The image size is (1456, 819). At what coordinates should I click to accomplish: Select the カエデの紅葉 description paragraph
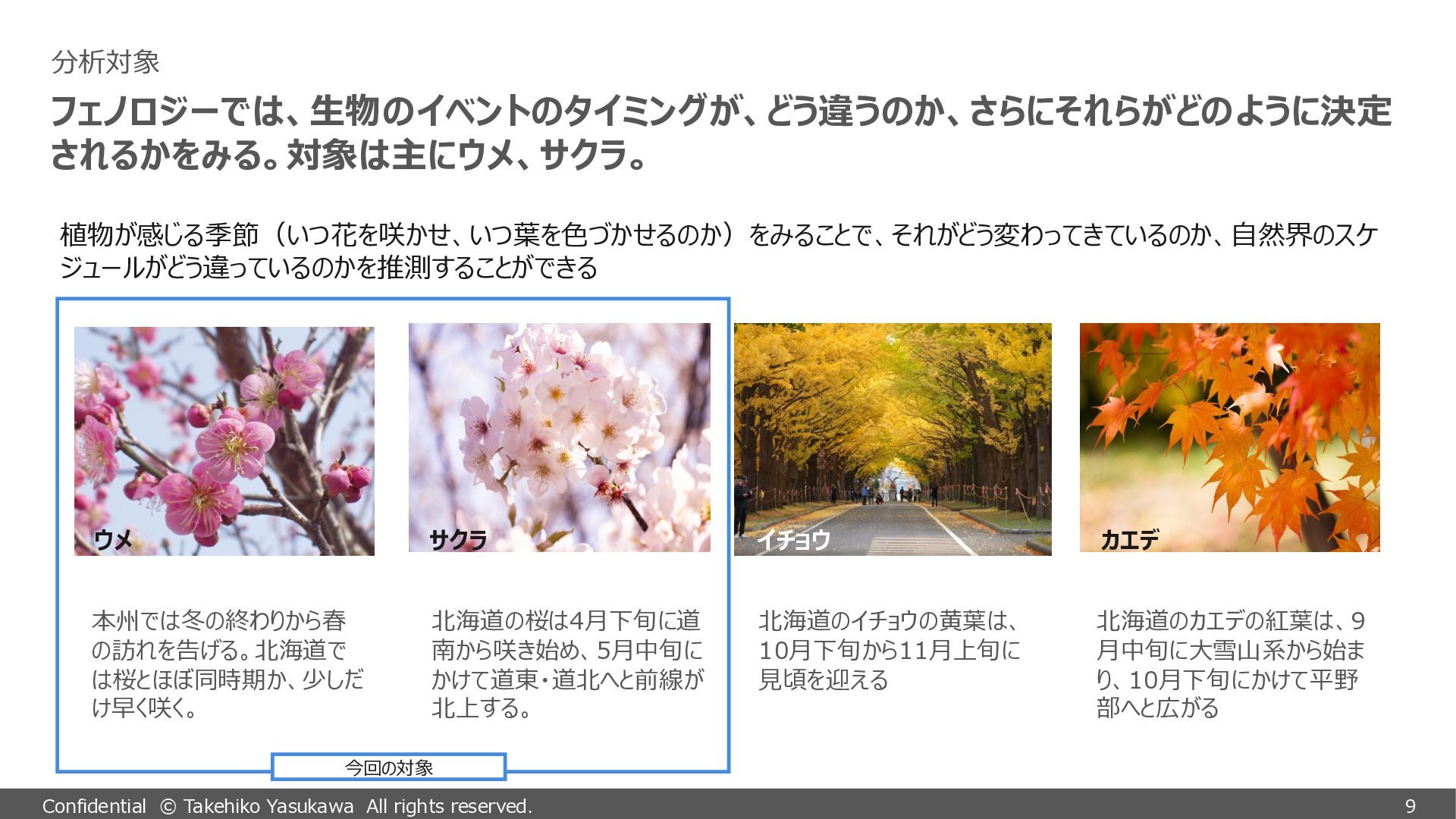(1230, 664)
